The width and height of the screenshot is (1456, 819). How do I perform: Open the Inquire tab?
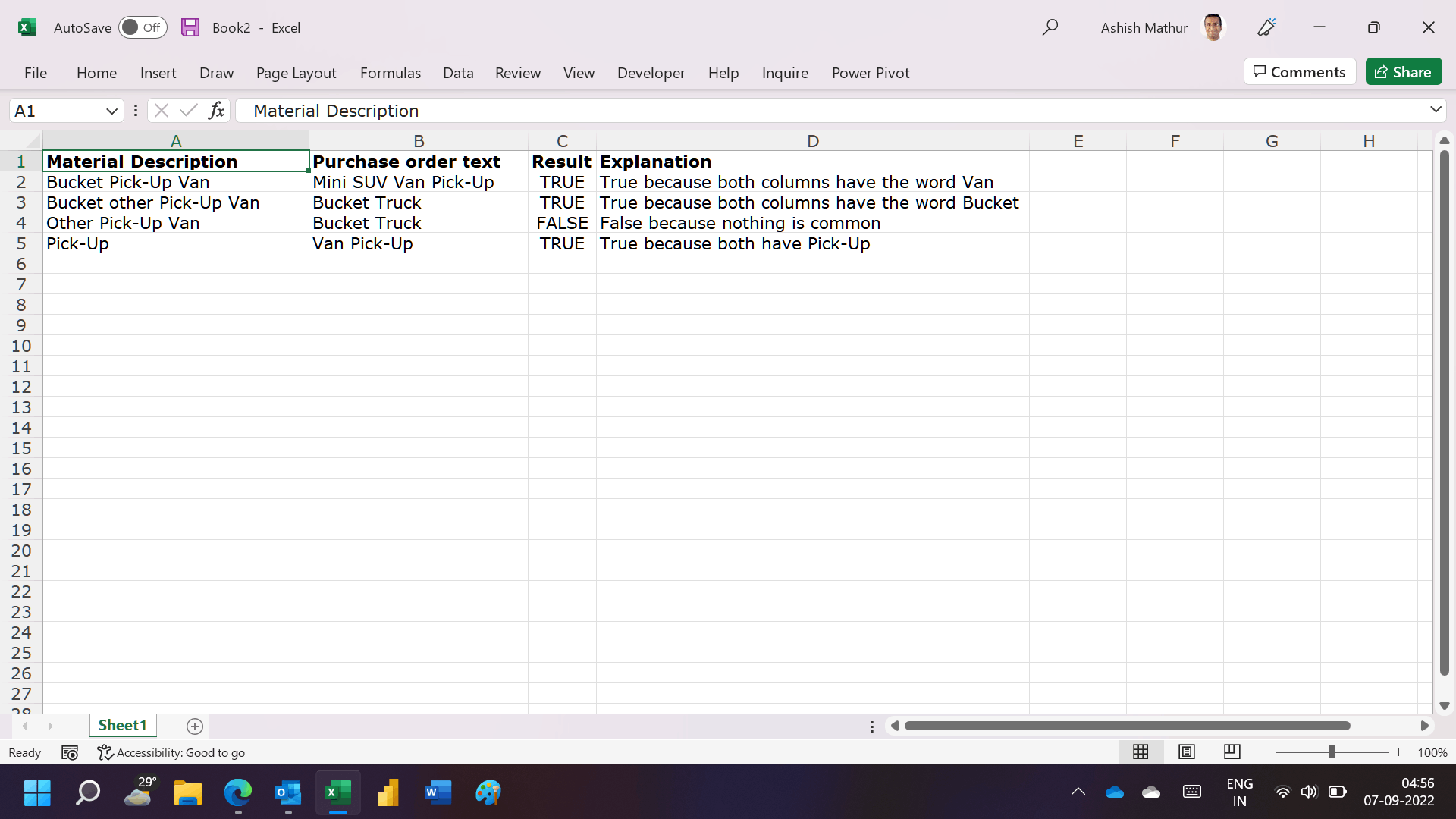click(785, 73)
